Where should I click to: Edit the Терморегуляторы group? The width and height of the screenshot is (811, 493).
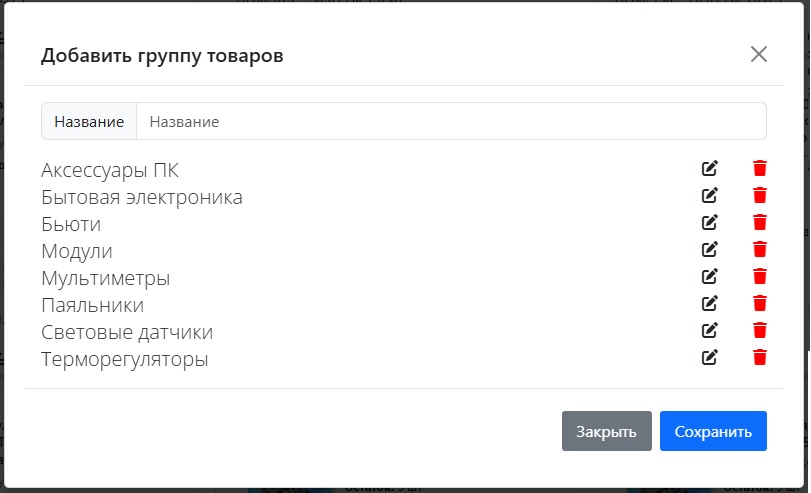click(710, 357)
